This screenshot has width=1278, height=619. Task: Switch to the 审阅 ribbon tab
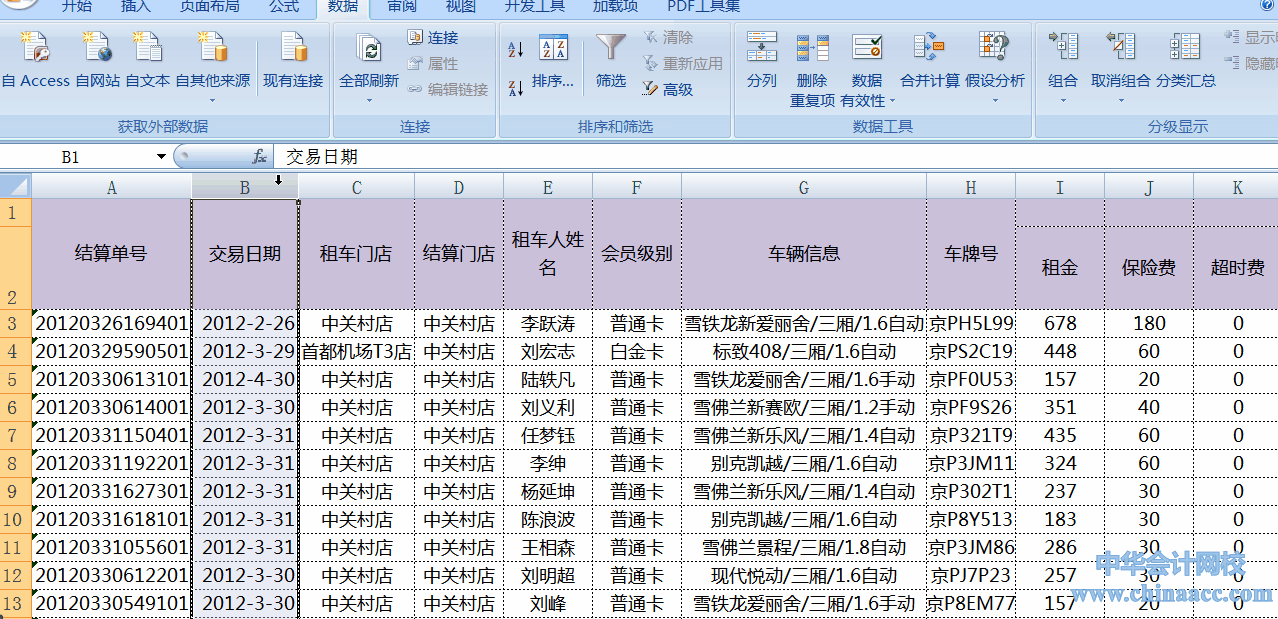[402, 7]
